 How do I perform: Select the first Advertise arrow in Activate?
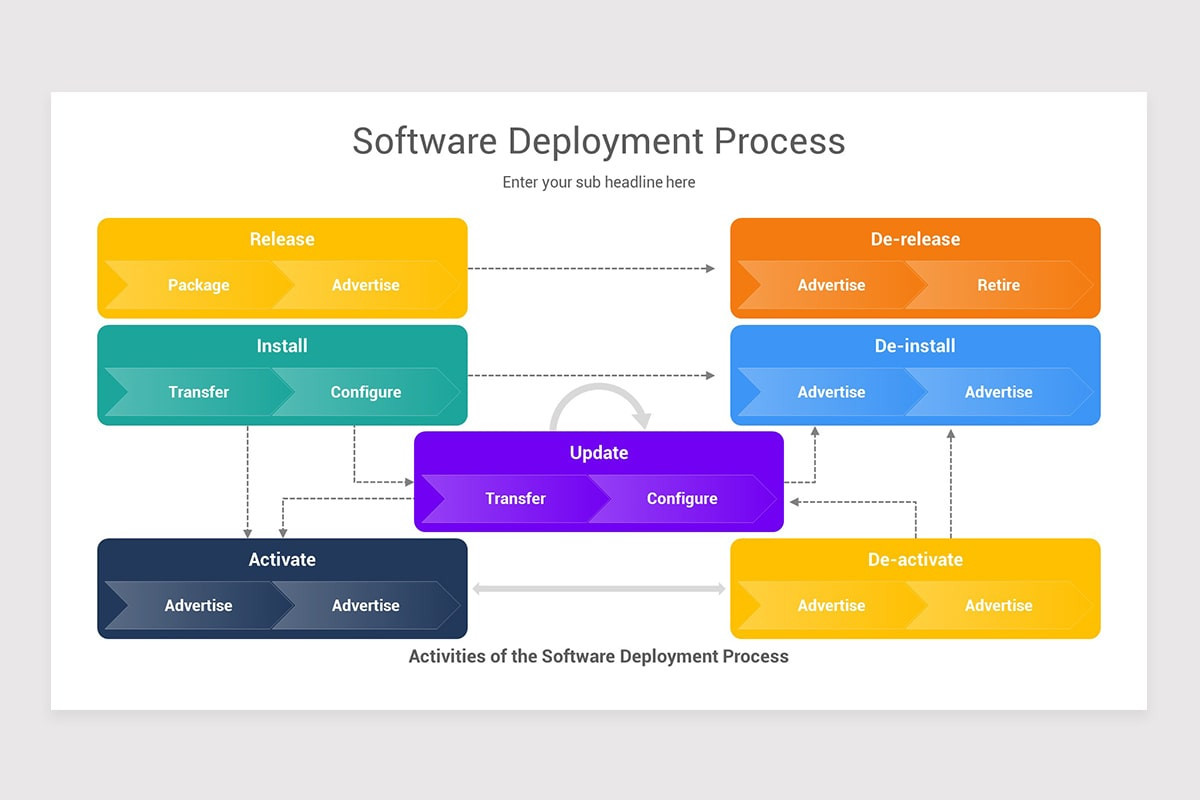pos(198,605)
